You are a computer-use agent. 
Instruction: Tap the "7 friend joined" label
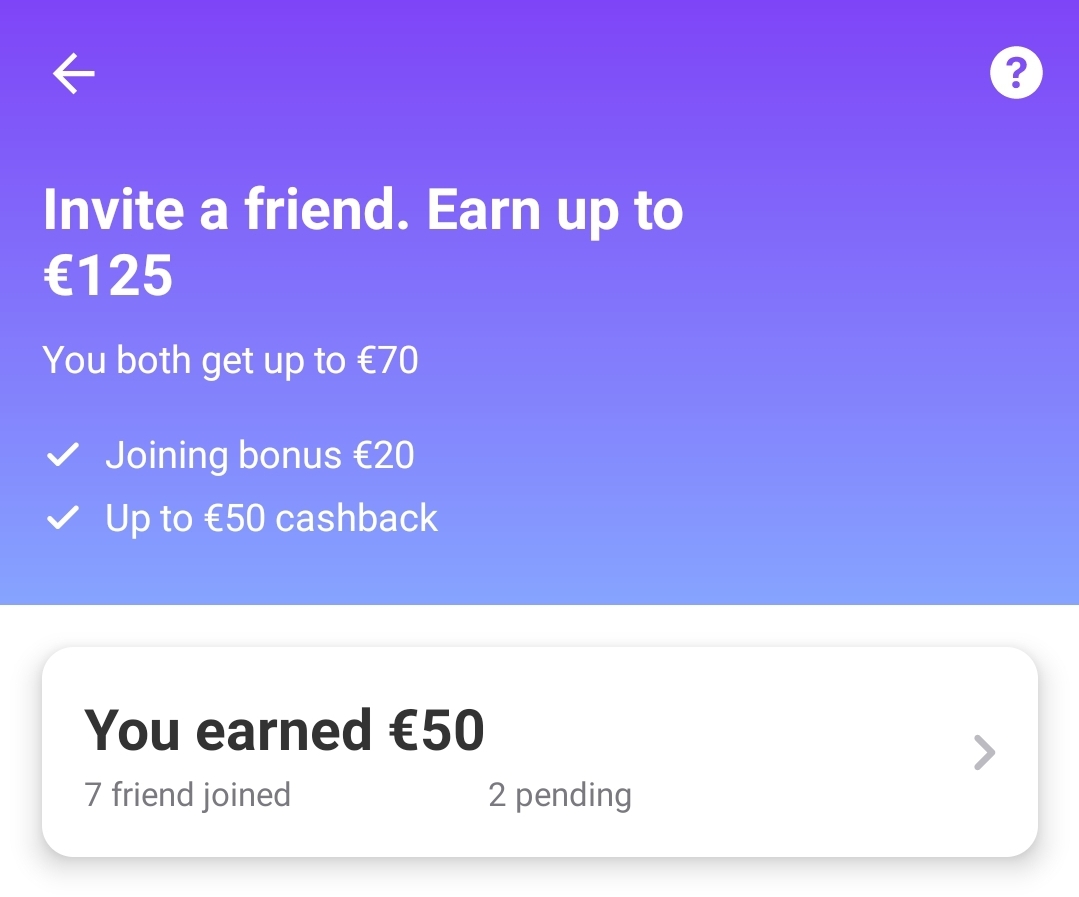[188, 795]
